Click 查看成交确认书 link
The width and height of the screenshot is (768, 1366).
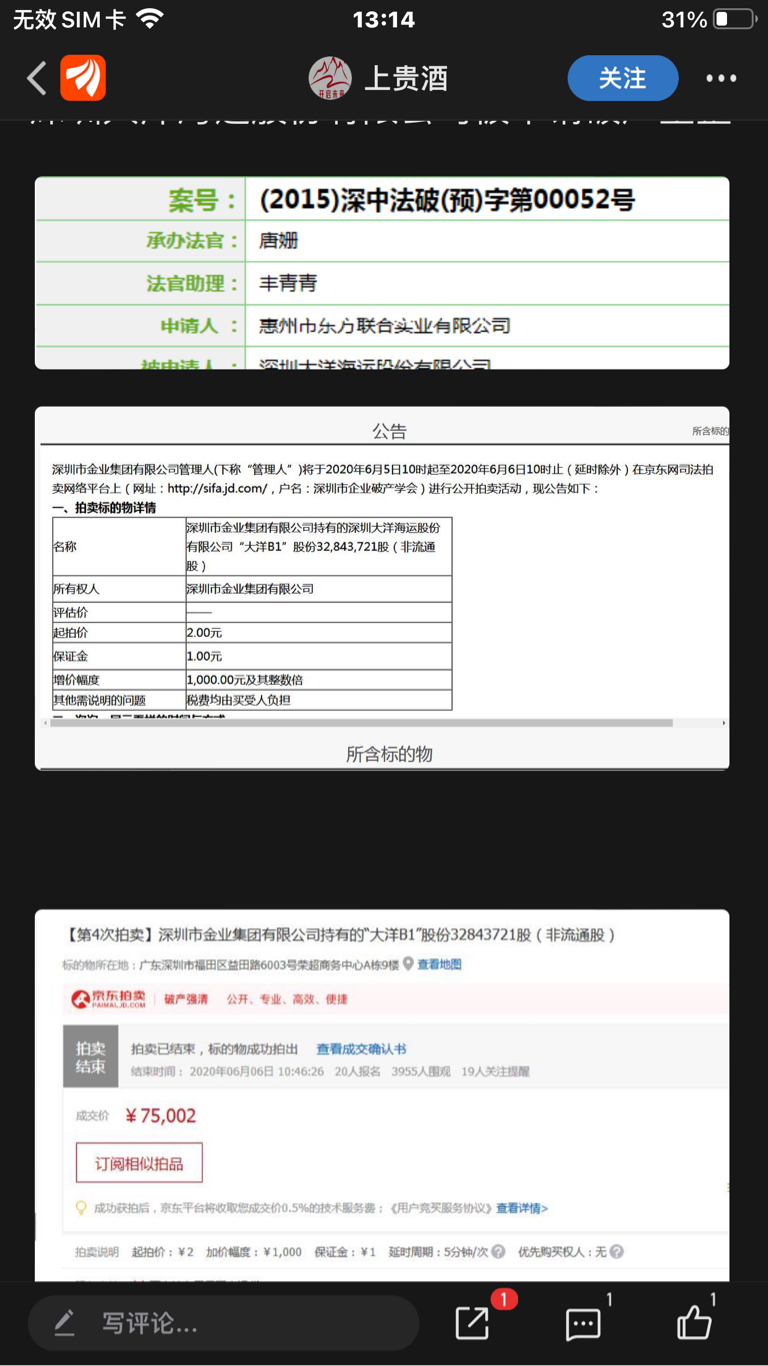(x=361, y=1049)
